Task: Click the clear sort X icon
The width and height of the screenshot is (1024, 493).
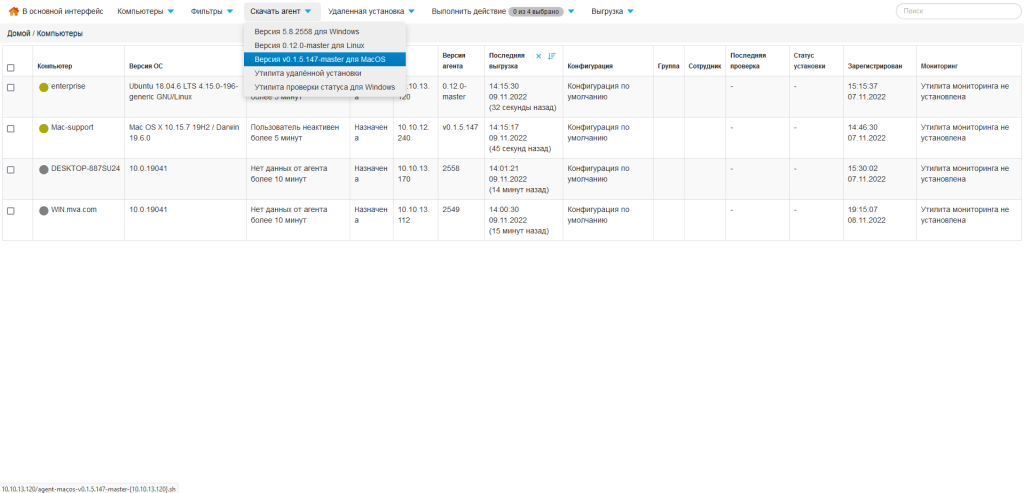Action: [x=539, y=56]
